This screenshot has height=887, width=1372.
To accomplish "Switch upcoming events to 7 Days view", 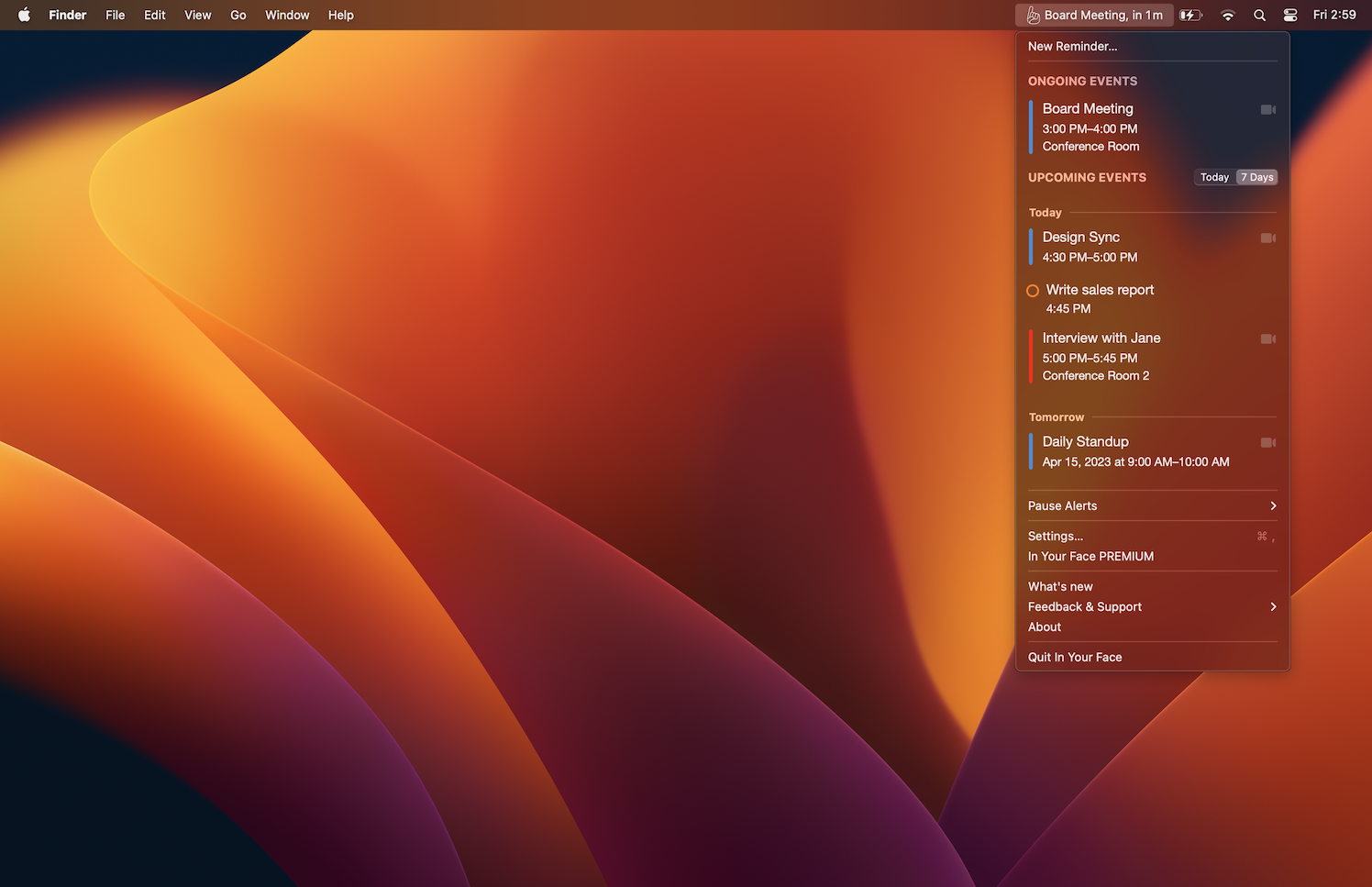I will tap(1256, 178).
